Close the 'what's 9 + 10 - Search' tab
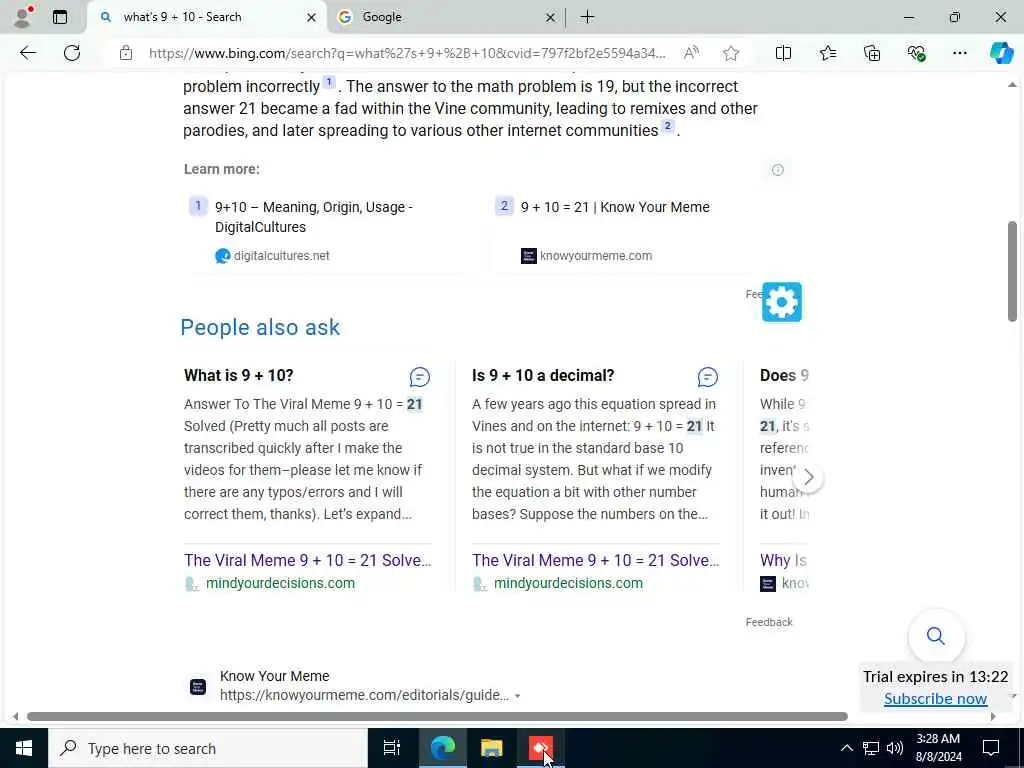 [x=312, y=18]
